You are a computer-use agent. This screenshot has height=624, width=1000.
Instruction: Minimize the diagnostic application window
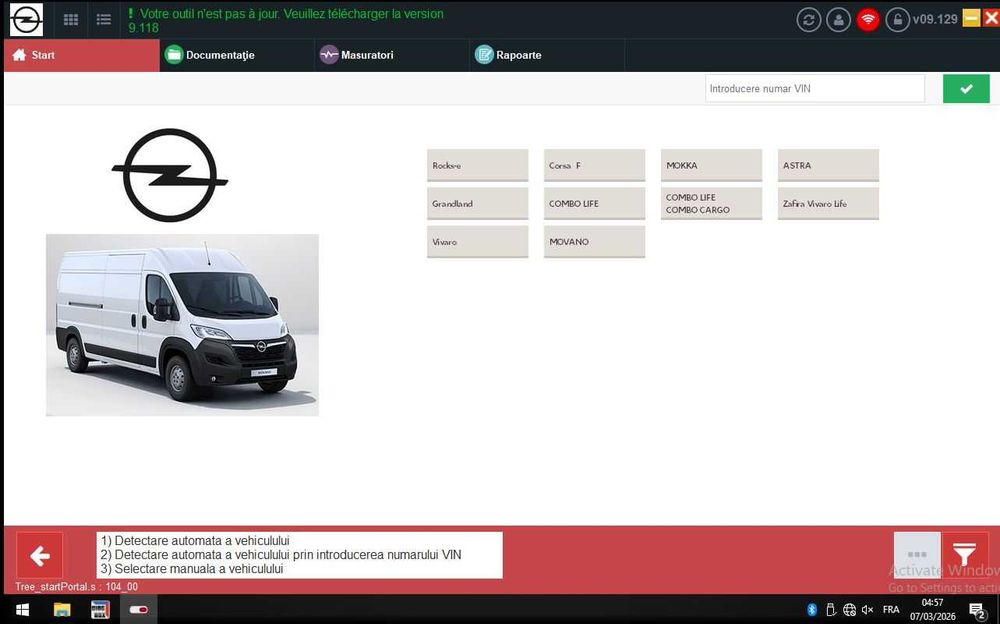971,19
